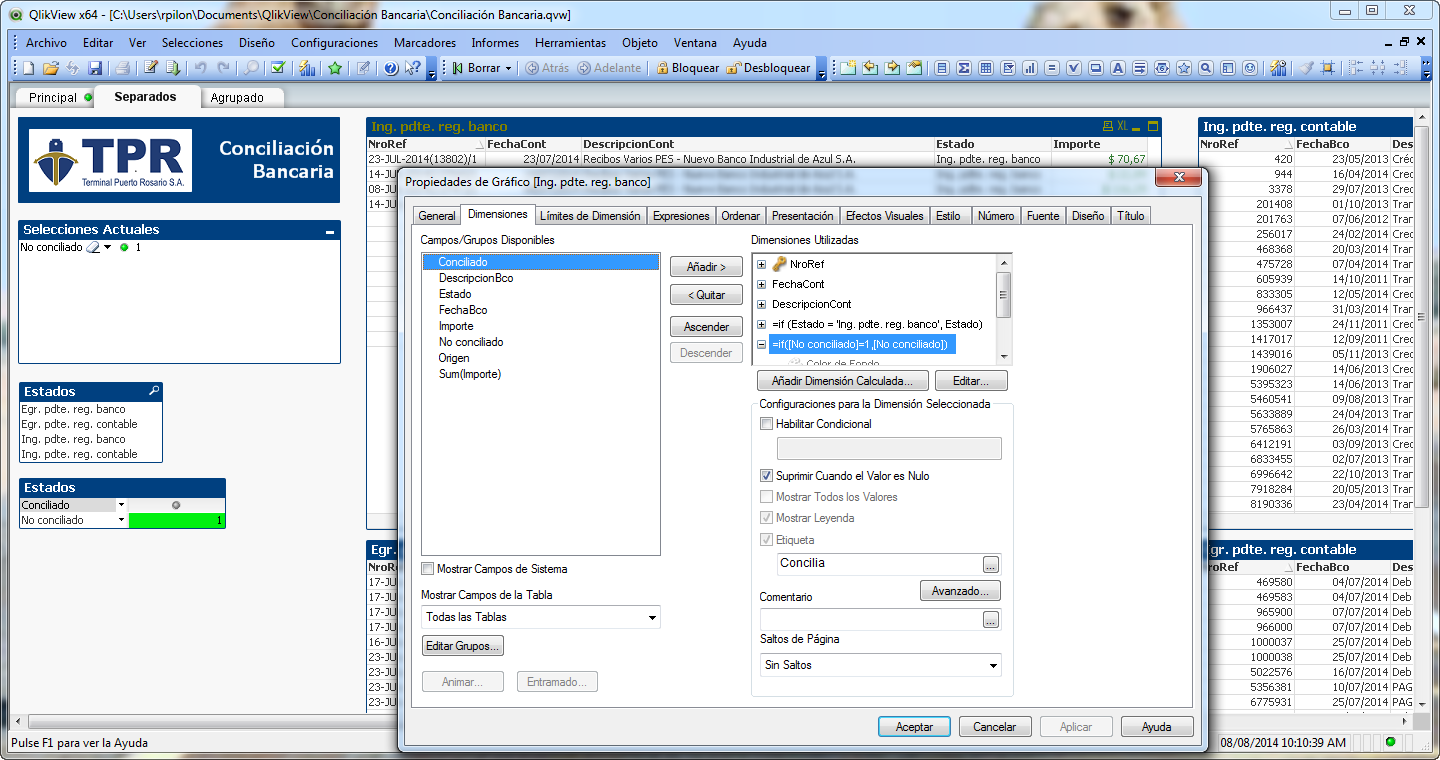Click green No conciliado selection bar

pyautogui.click(x=177, y=520)
